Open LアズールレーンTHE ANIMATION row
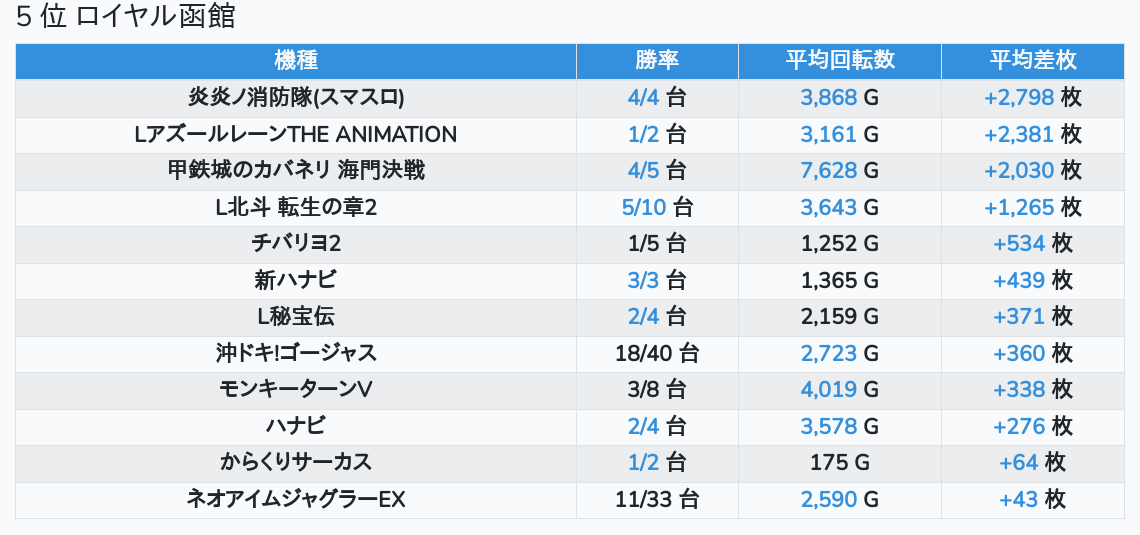Screen dimensions: 1140x535 point(296,134)
